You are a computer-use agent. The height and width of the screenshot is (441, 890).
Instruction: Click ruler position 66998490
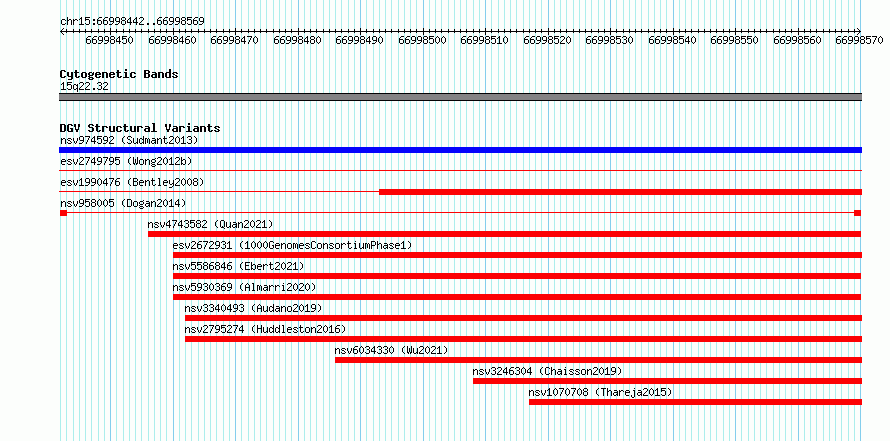point(359,40)
